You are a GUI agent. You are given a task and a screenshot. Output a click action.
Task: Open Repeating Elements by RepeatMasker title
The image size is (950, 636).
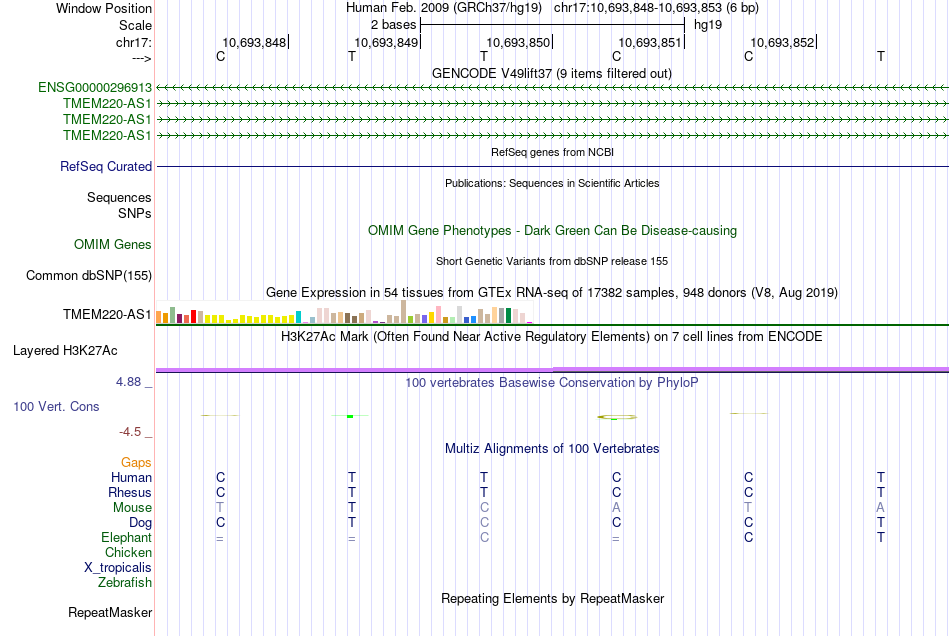[553, 598]
